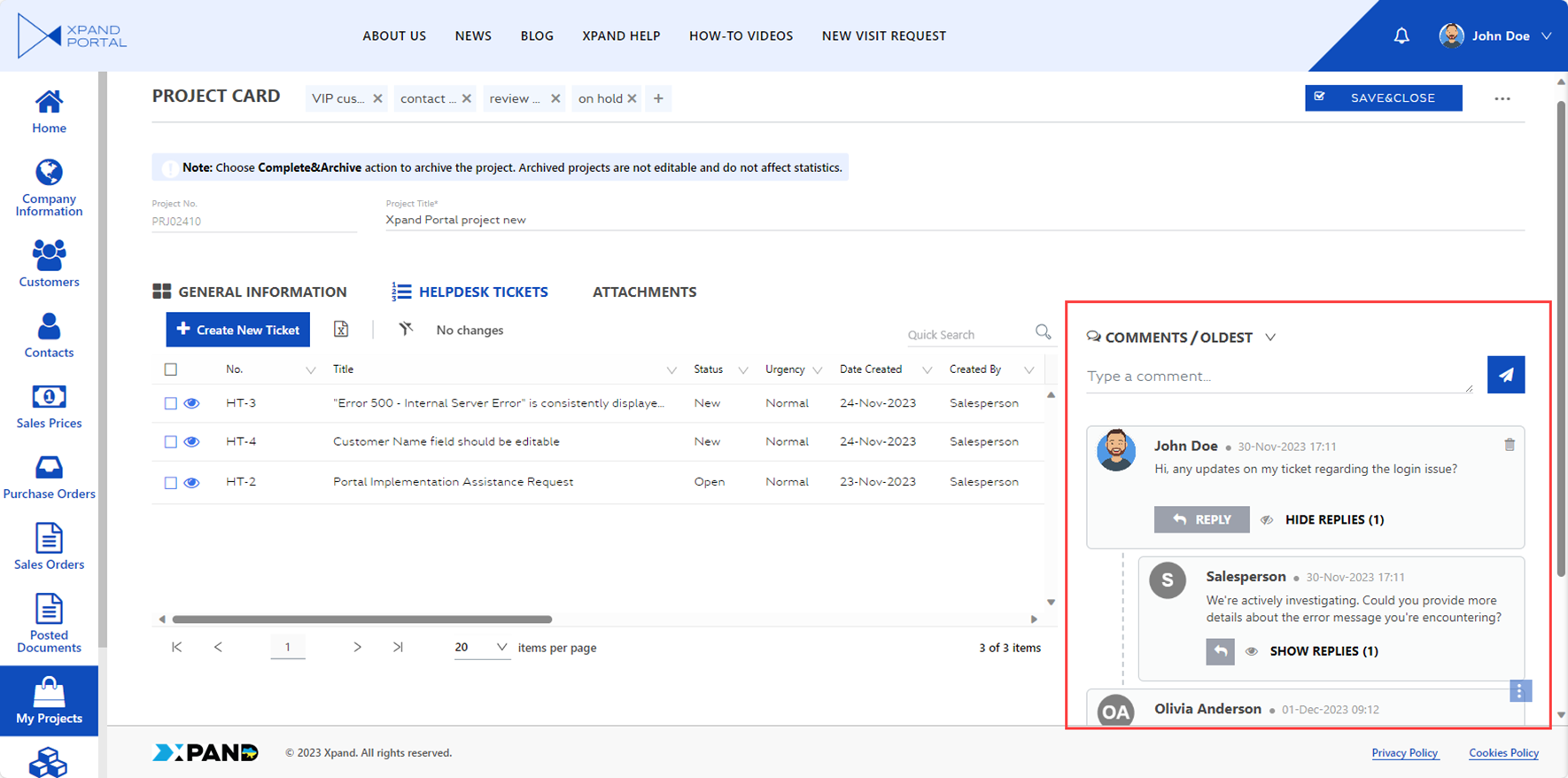Open Sales Orders in sidebar
Screen dimensions: 1568x778
[x=49, y=547]
